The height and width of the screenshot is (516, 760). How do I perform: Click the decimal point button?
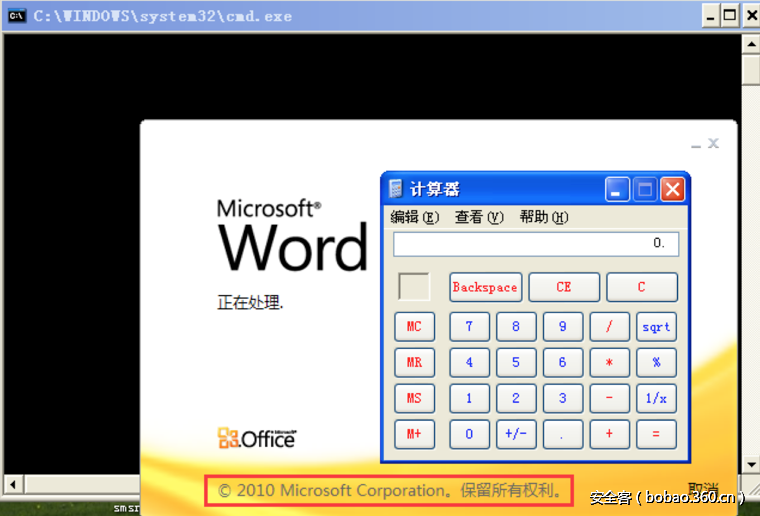click(563, 434)
